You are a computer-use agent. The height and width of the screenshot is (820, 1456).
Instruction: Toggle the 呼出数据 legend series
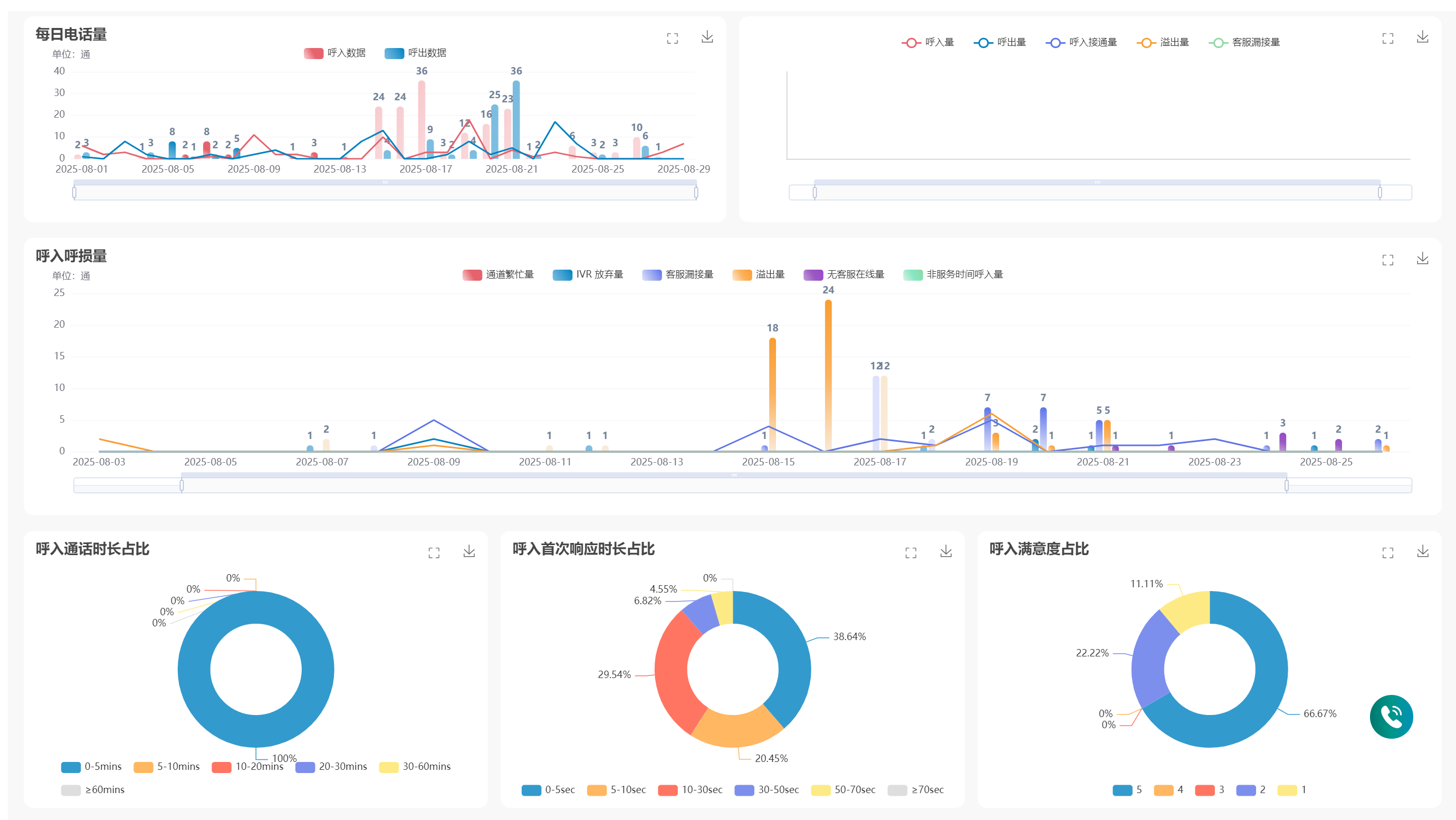[416, 53]
